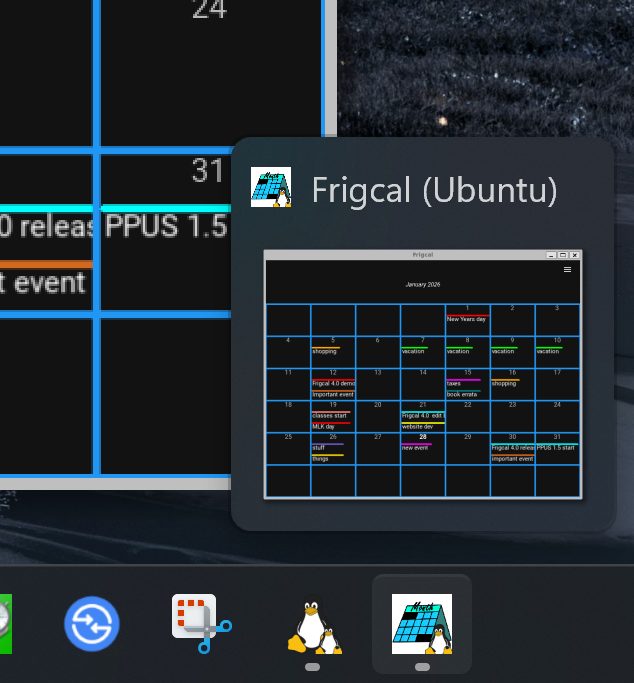This screenshot has height=683, width=634.
Task: Click the Frigcal calendar icon in the shelf
Action: (x=422, y=624)
